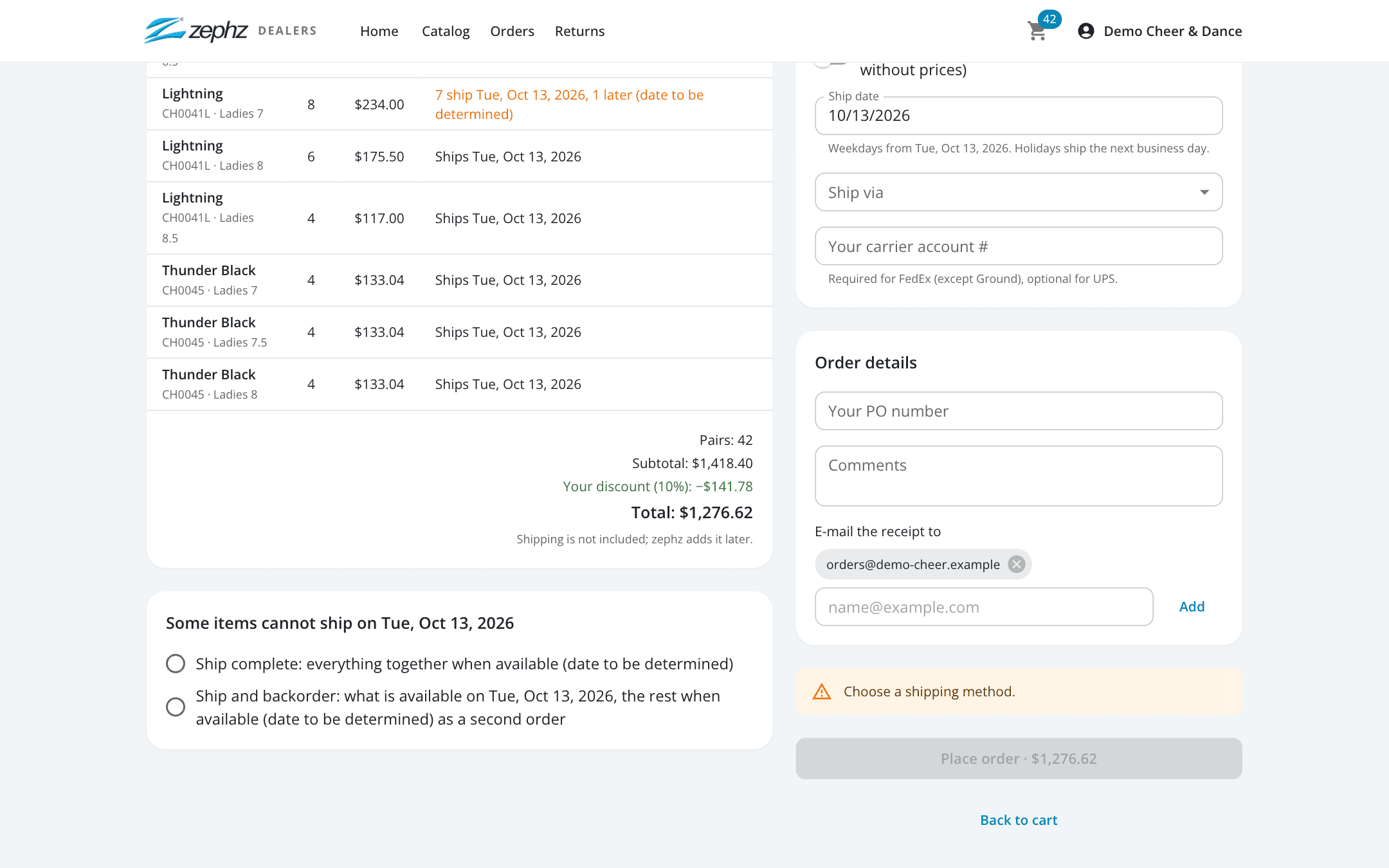Click the Thunder Black Ladies 7.5 row name
This screenshot has height=868, width=1389.
click(x=208, y=323)
